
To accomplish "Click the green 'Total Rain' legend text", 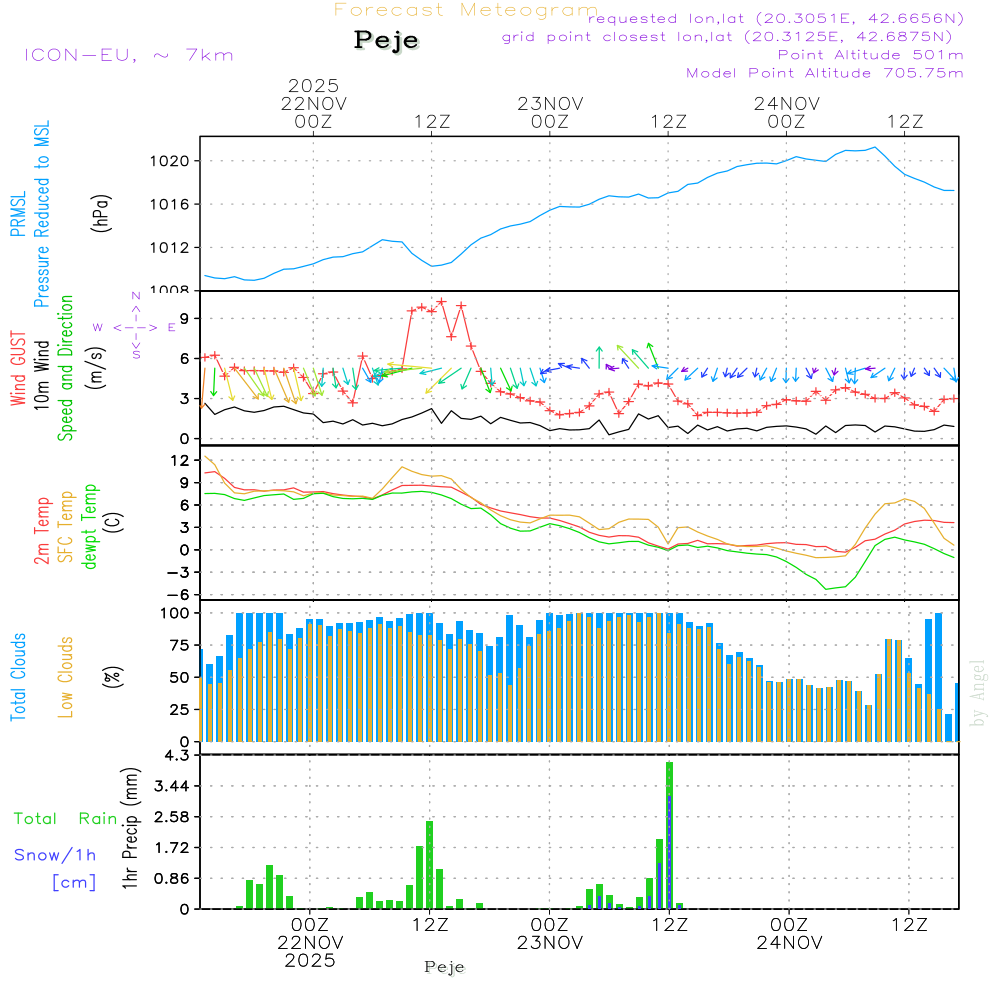I will click(x=65, y=818).
